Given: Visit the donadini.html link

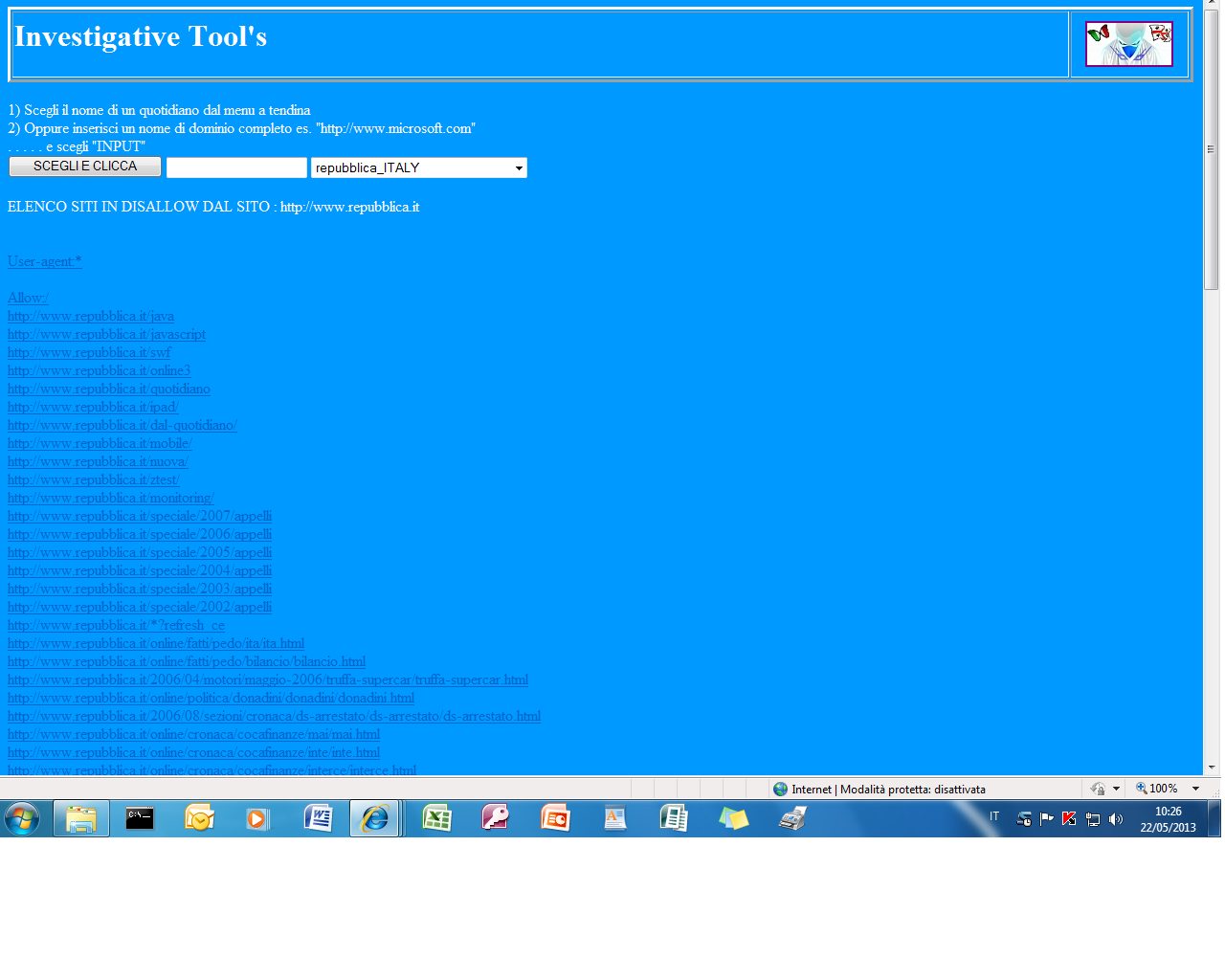Looking at the screenshot, I should click(212, 698).
